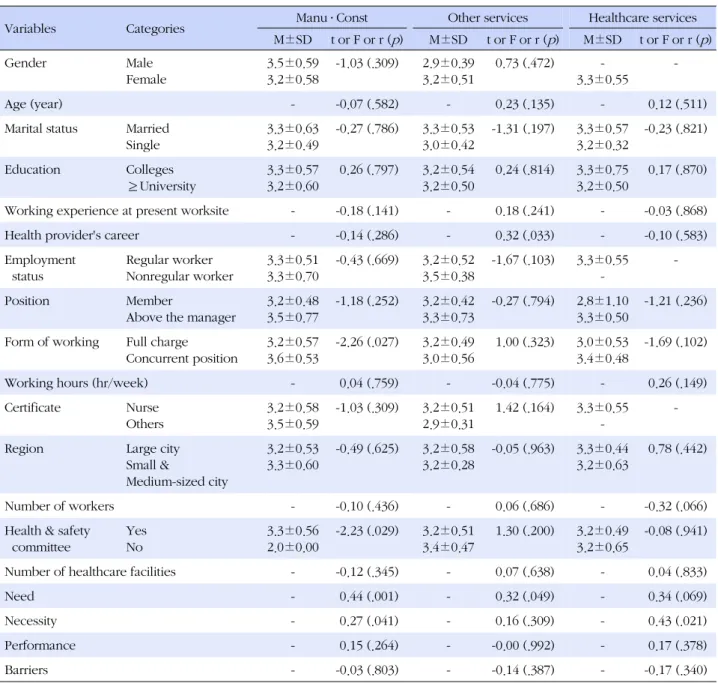Click the value '-0.00 (.992)'
Image resolution: width=718 pixels, height=683 pixels.
point(522,645)
